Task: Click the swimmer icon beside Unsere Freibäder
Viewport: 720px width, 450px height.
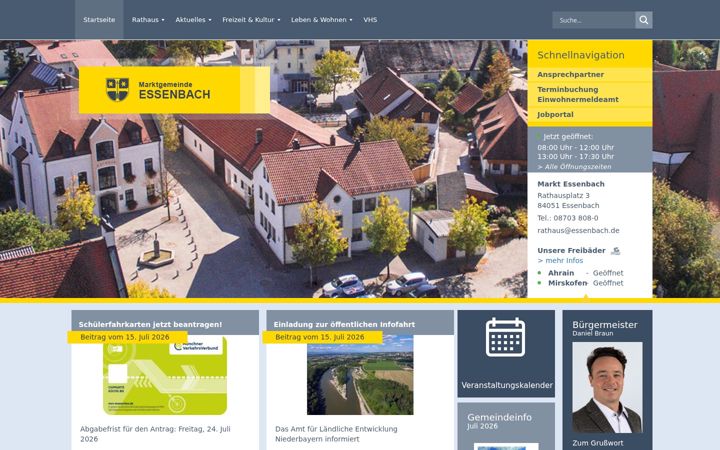Action: click(615, 251)
